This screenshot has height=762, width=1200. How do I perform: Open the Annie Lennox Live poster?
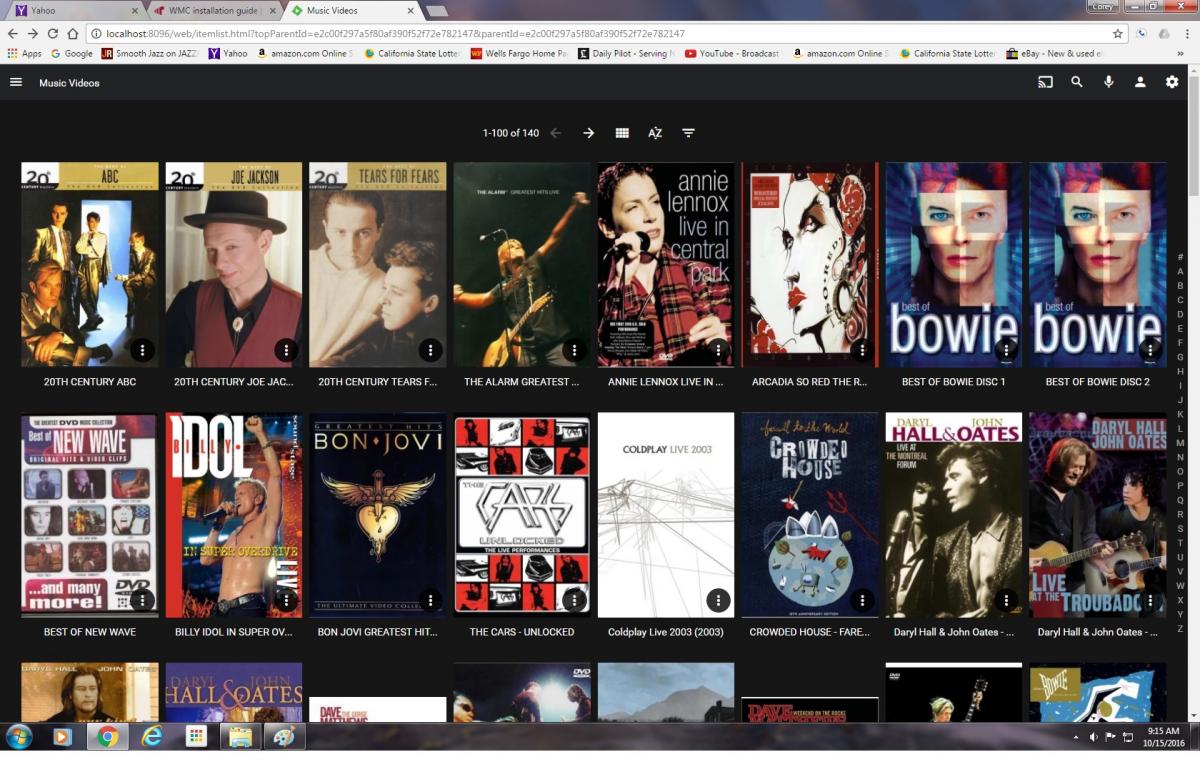(666, 265)
